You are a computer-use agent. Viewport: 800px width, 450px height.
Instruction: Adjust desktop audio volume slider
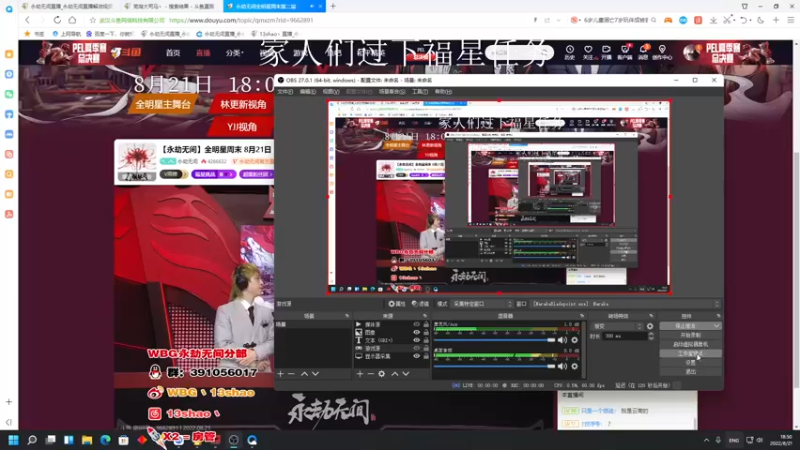pos(494,366)
